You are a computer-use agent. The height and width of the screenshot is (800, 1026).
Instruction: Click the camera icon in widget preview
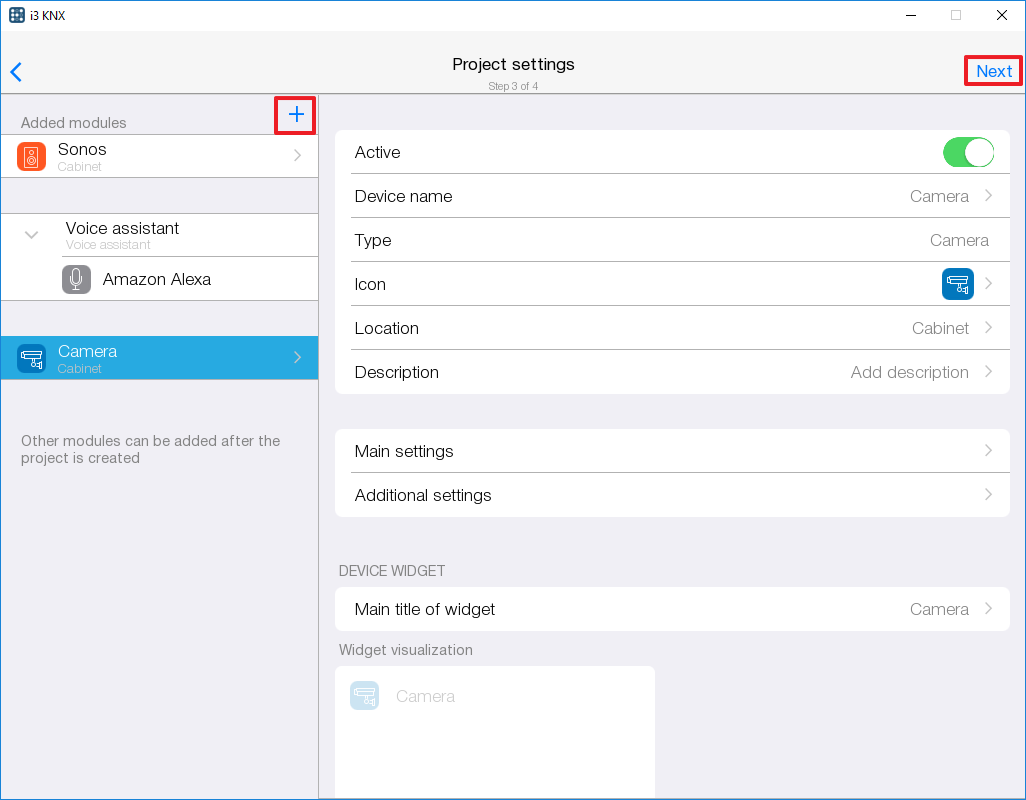(364, 696)
